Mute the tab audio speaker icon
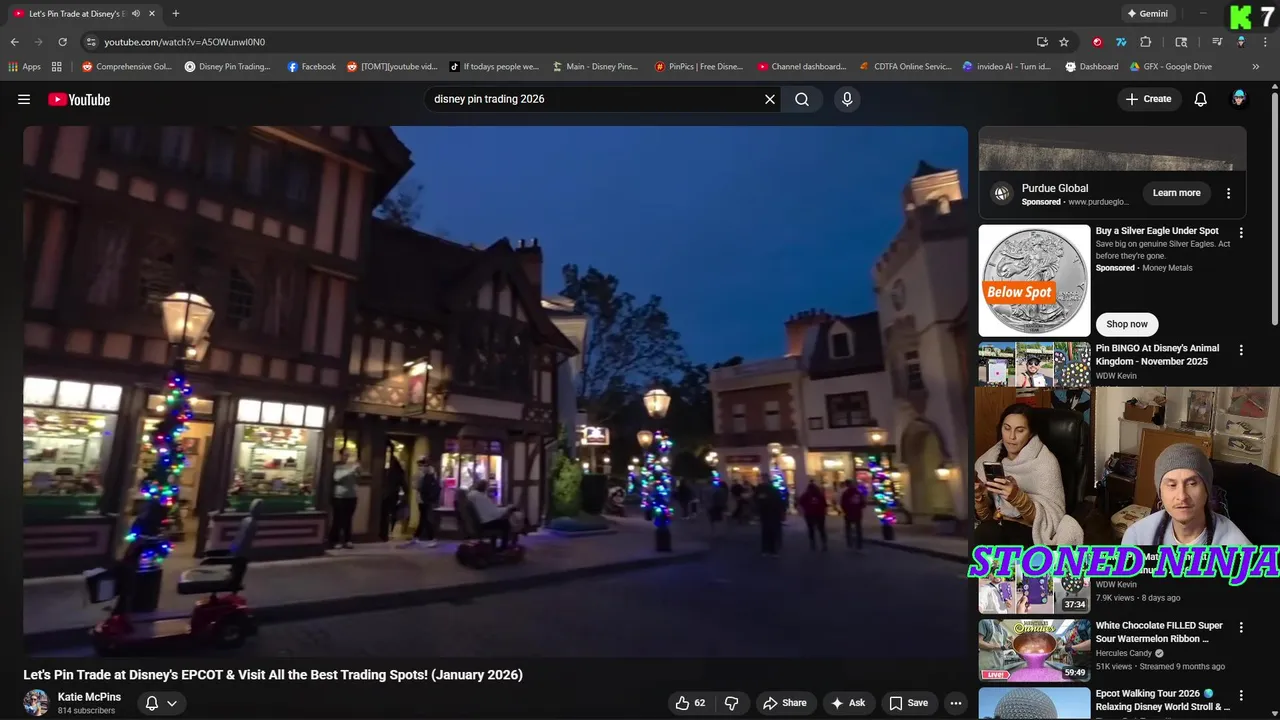The image size is (1280, 720). pos(135,14)
